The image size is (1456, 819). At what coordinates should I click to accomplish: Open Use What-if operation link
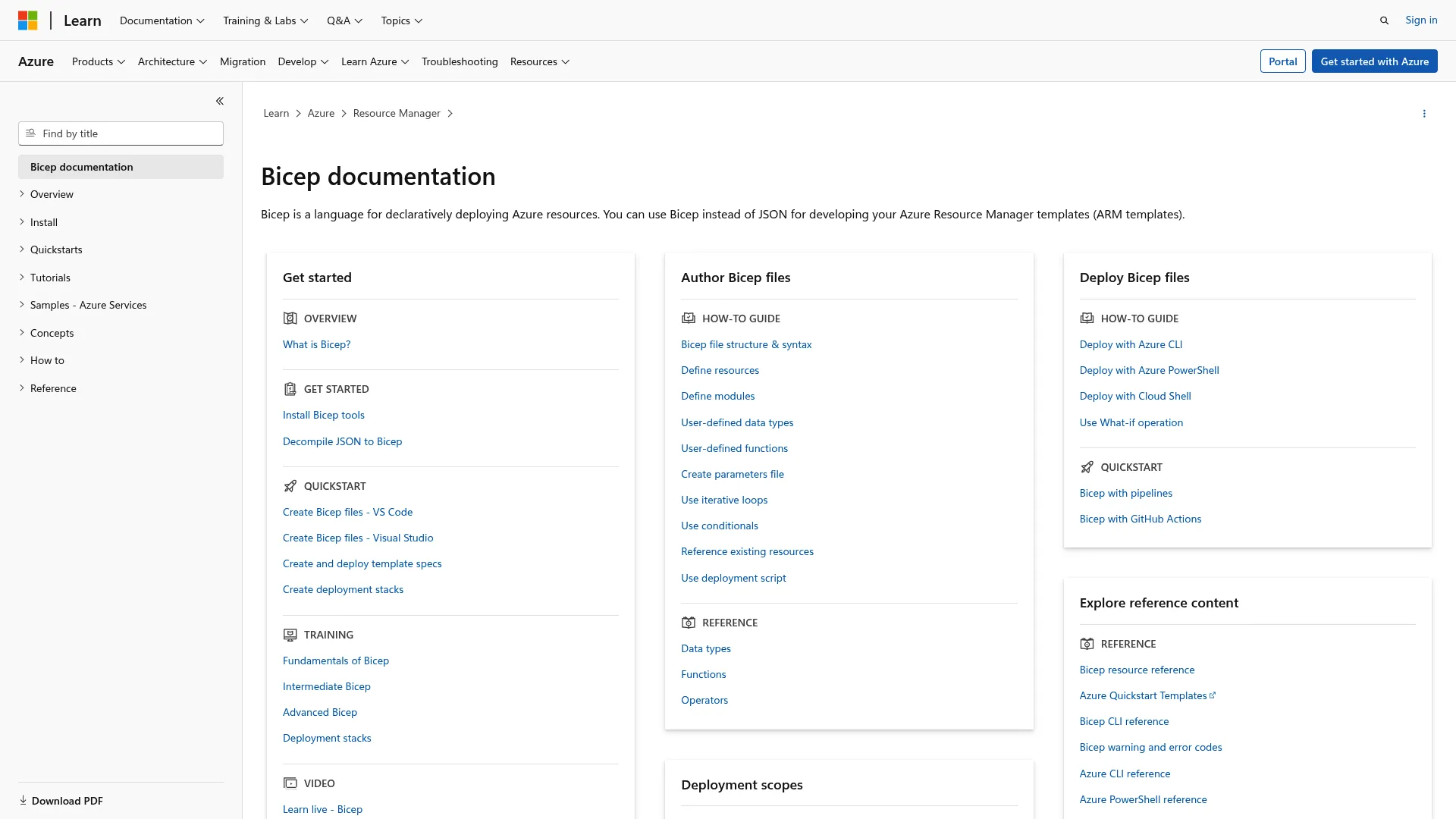pos(1131,422)
